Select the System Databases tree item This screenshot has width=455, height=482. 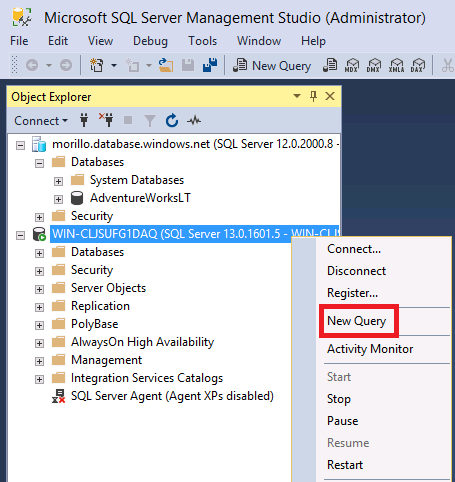pyautogui.click(x=137, y=180)
